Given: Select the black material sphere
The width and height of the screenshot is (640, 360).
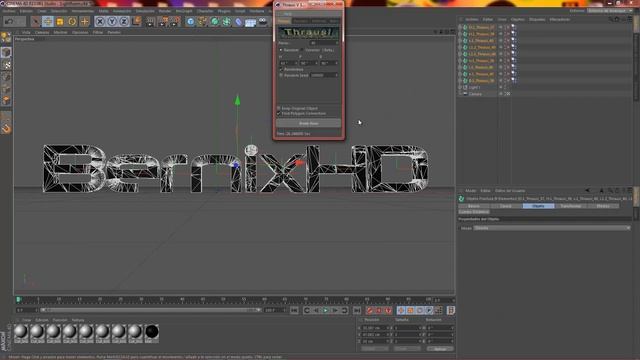Looking at the screenshot, I should click(x=151, y=331).
